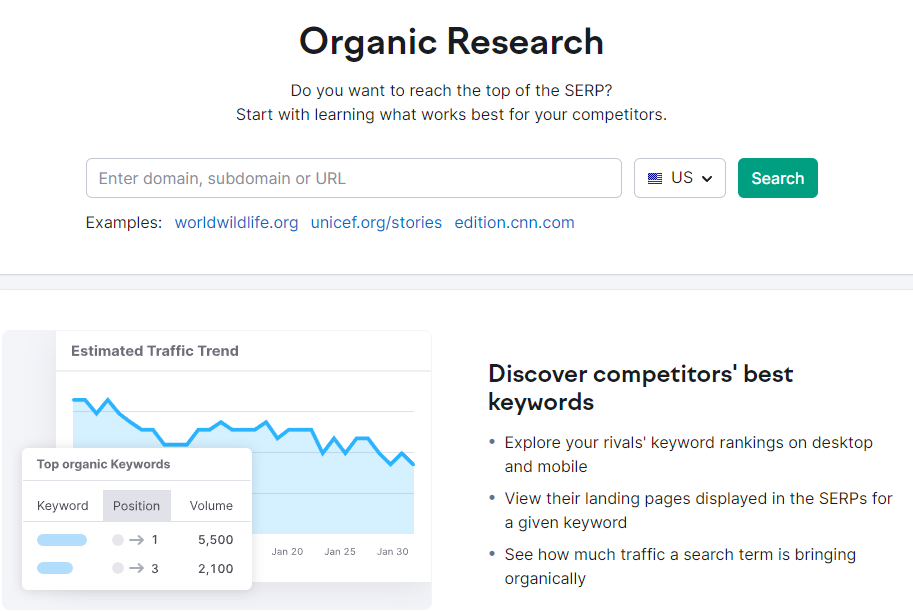Click the Estimated Traffic Trend chart title
The width and height of the screenshot is (913, 611).
point(155,351)
